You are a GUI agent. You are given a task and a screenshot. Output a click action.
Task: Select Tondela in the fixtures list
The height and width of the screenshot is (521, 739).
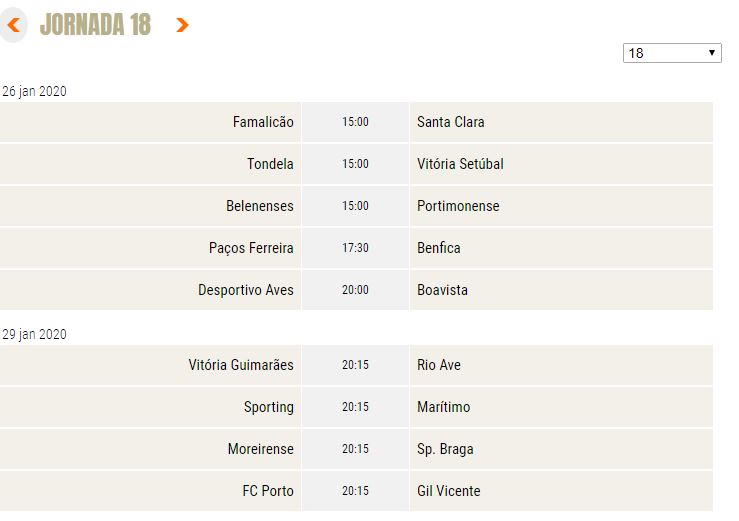(270, 164)
